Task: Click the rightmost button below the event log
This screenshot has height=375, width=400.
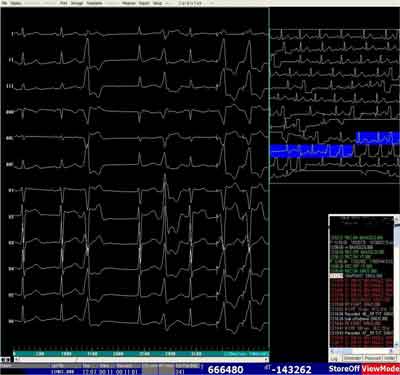Action: point(388,358)
